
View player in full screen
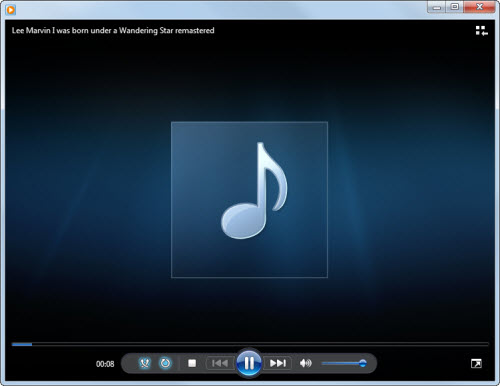pos(476,363)
